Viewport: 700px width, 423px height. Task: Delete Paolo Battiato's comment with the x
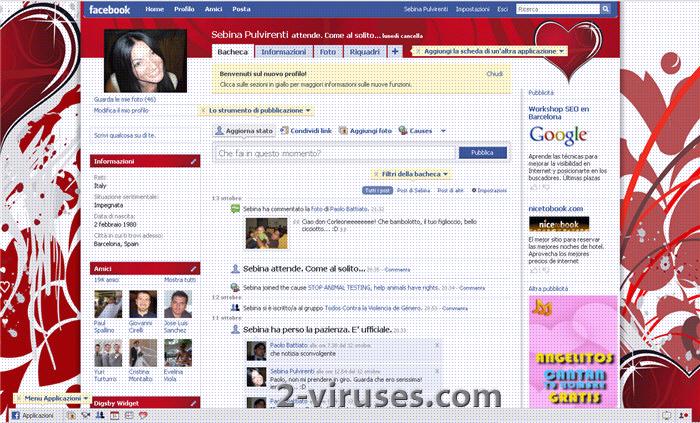click(437, 345)
